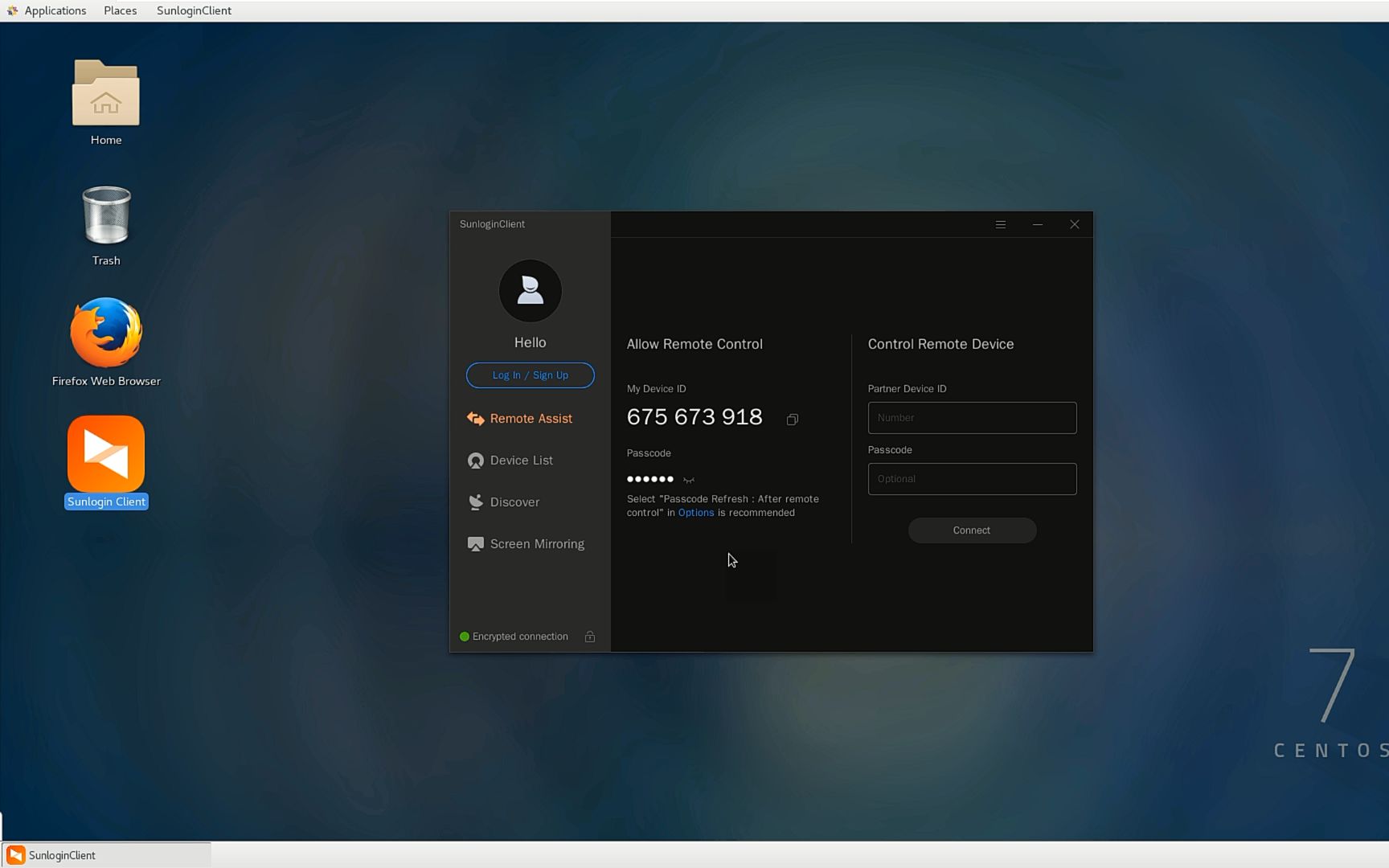Open the Places menu
The image size is (1389, 868).
(121, 10)
